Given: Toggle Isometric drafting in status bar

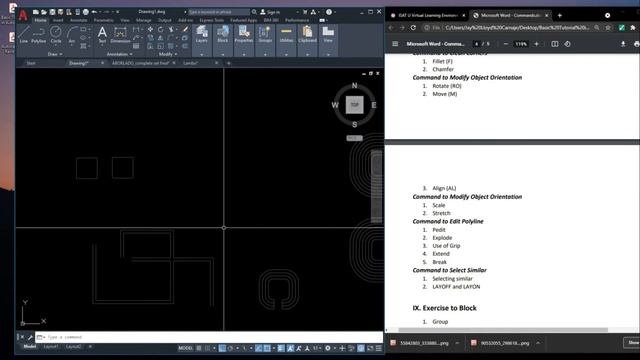Looking at the screenshot, I should [244, 348].
